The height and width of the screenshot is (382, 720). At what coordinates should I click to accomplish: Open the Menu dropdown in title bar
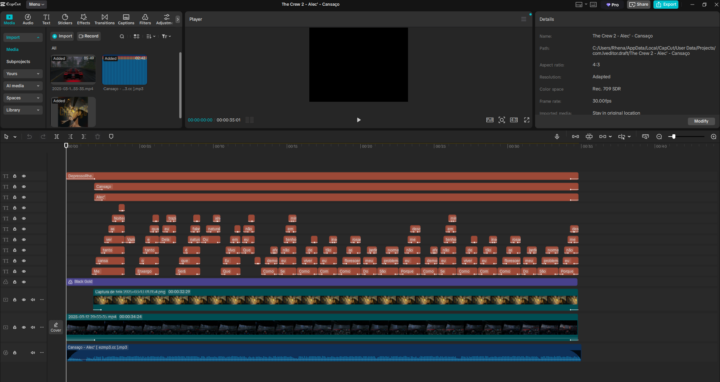click(36, 4)
